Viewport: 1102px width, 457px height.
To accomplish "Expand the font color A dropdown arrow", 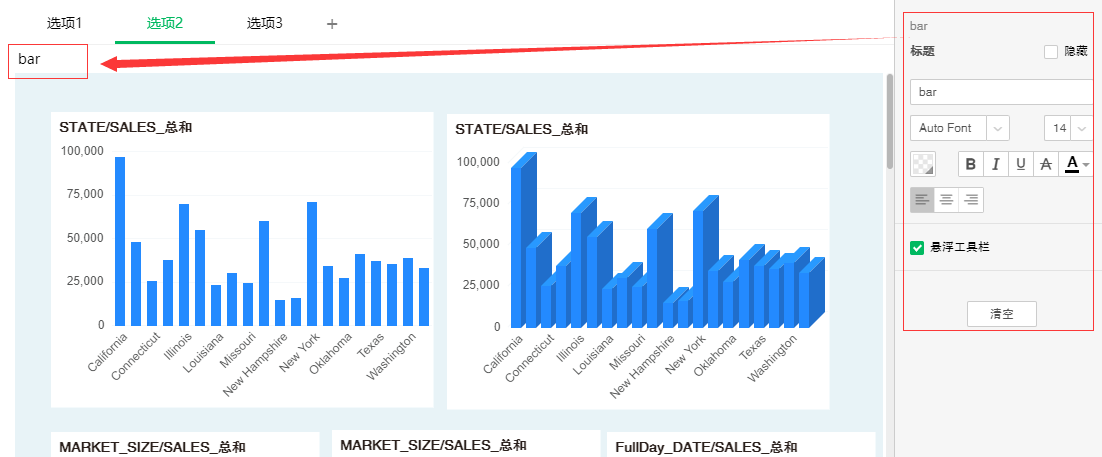I will pyautogui.click(x=1086, y=164).
